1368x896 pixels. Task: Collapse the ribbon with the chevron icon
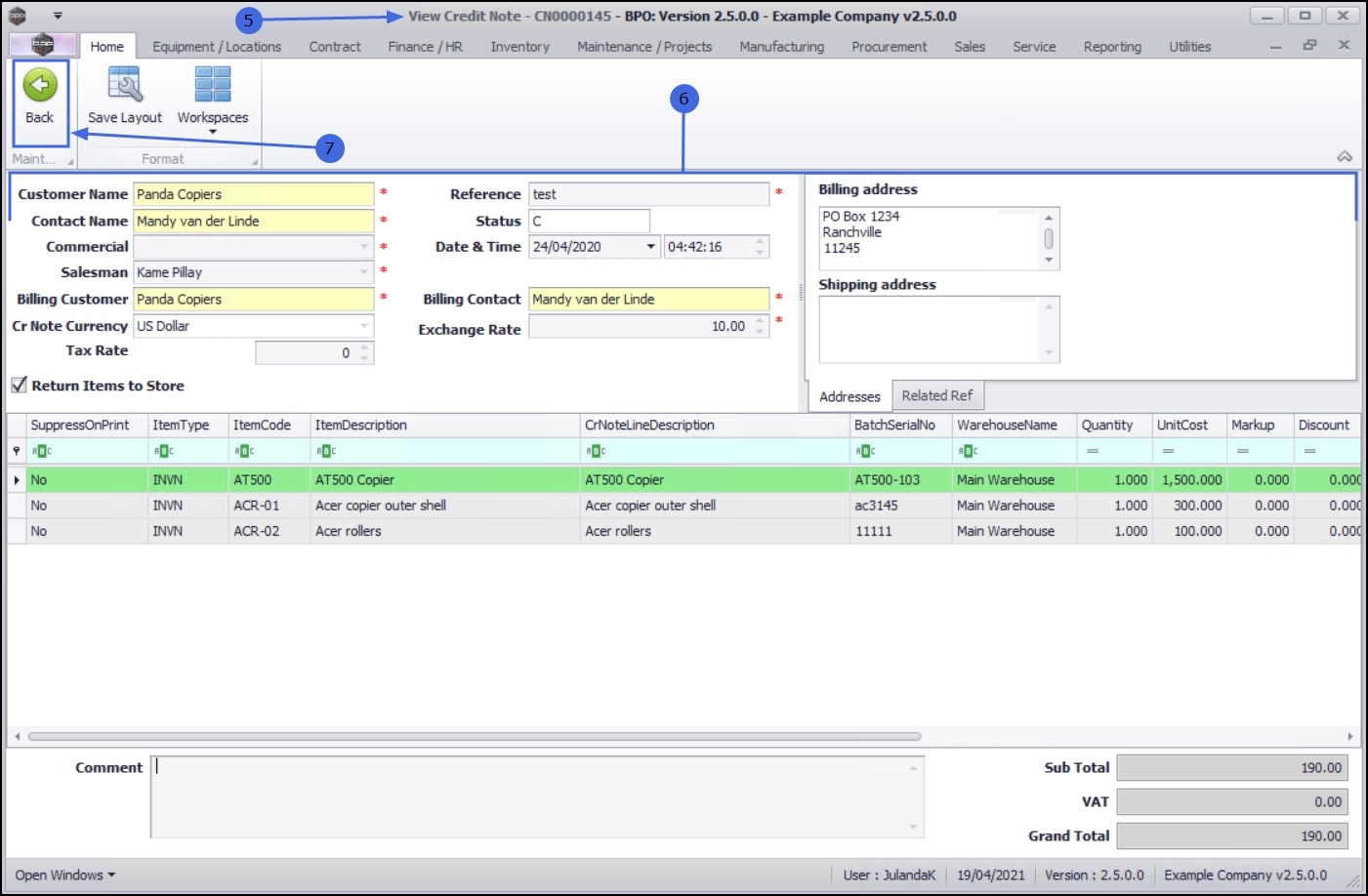coord(1345,156)
